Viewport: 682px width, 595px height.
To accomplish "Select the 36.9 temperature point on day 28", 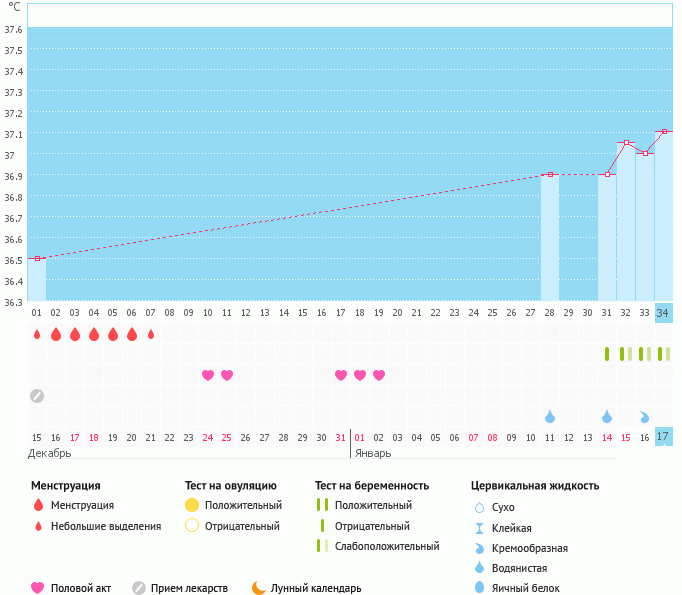I will [x=550, y=175].
